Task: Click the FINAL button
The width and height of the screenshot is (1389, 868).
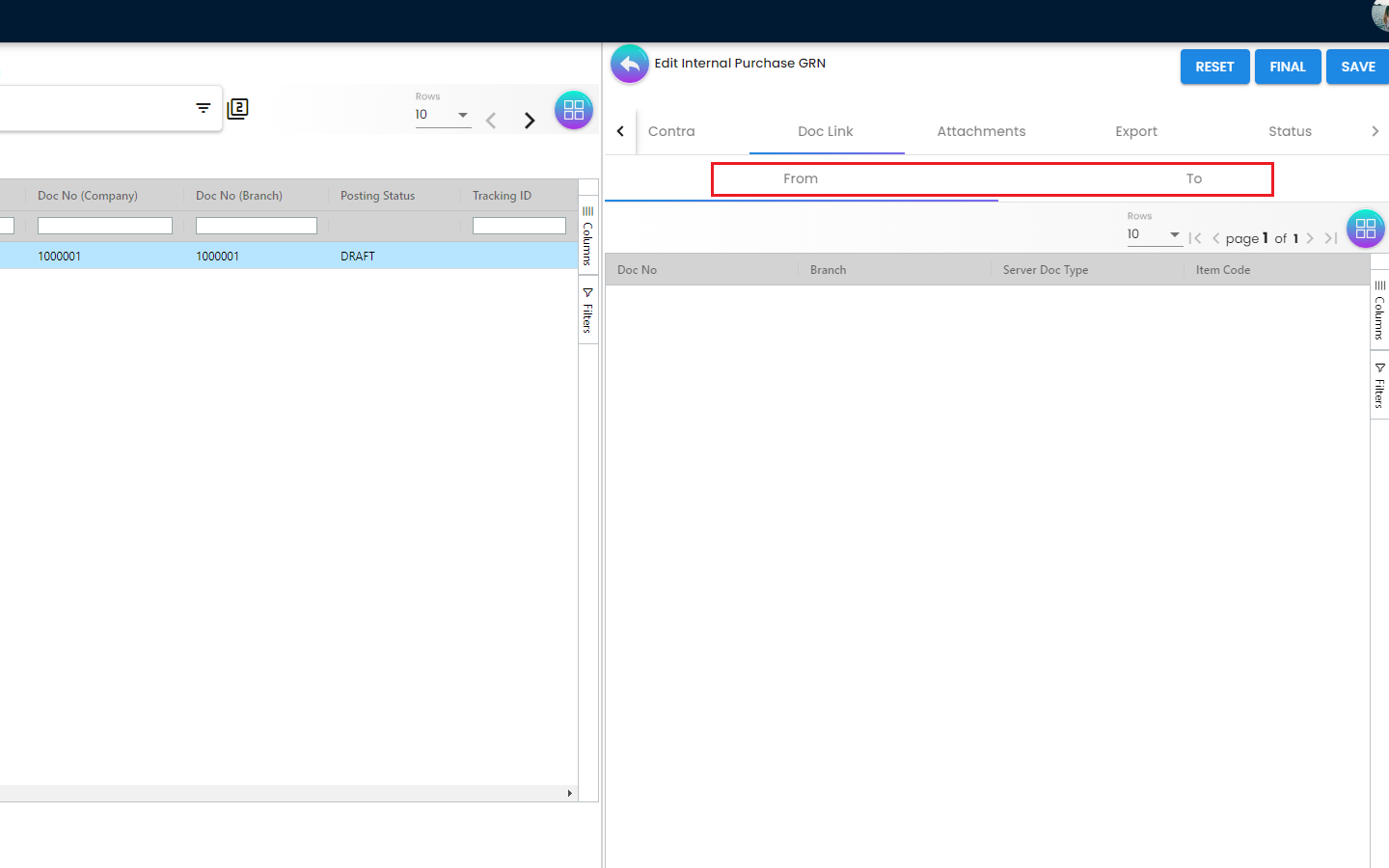Action: (x=1288, y=67)
